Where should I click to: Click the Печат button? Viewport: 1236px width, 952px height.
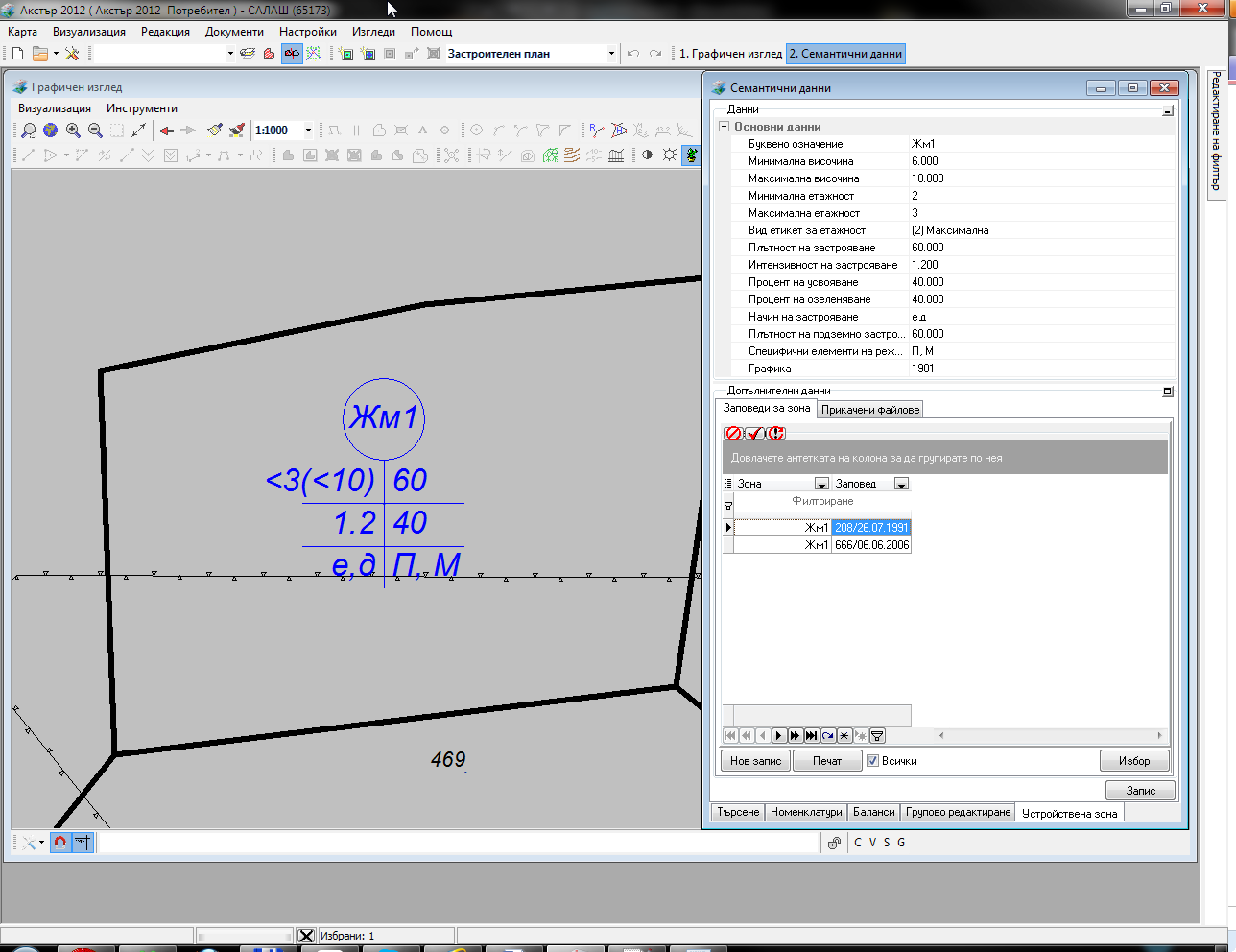click(x=826, y=761)
